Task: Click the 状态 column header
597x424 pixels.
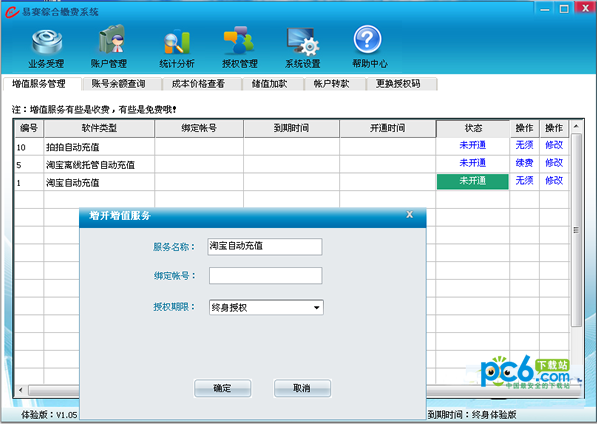Action: click(473, 128)
